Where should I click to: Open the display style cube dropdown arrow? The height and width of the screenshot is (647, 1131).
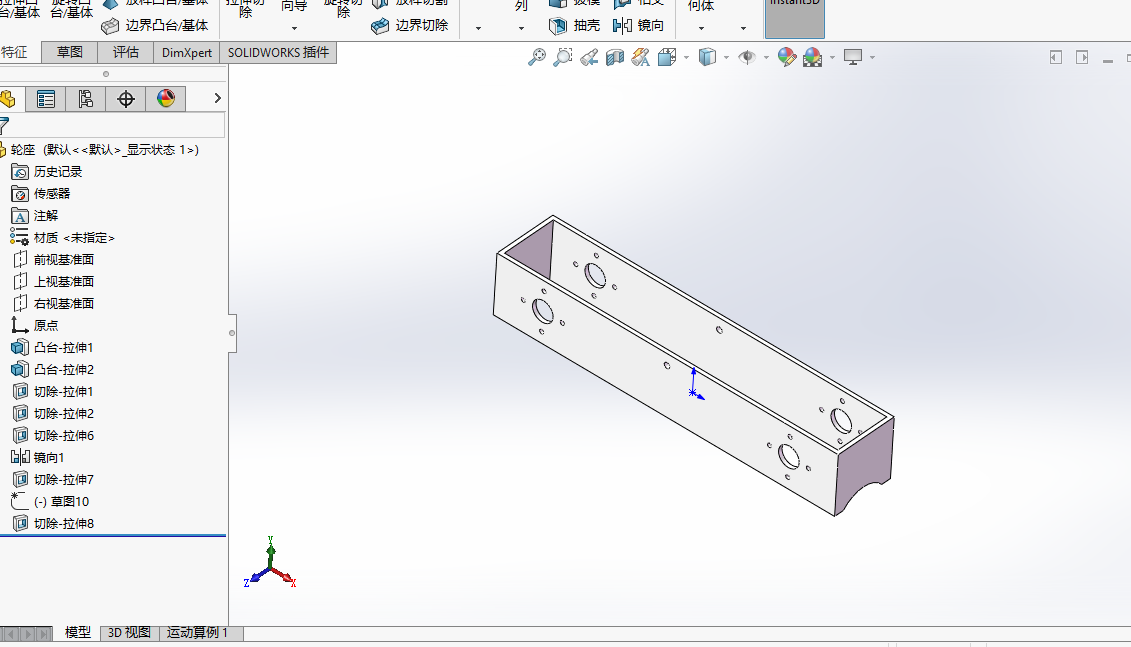coord(726,58)
